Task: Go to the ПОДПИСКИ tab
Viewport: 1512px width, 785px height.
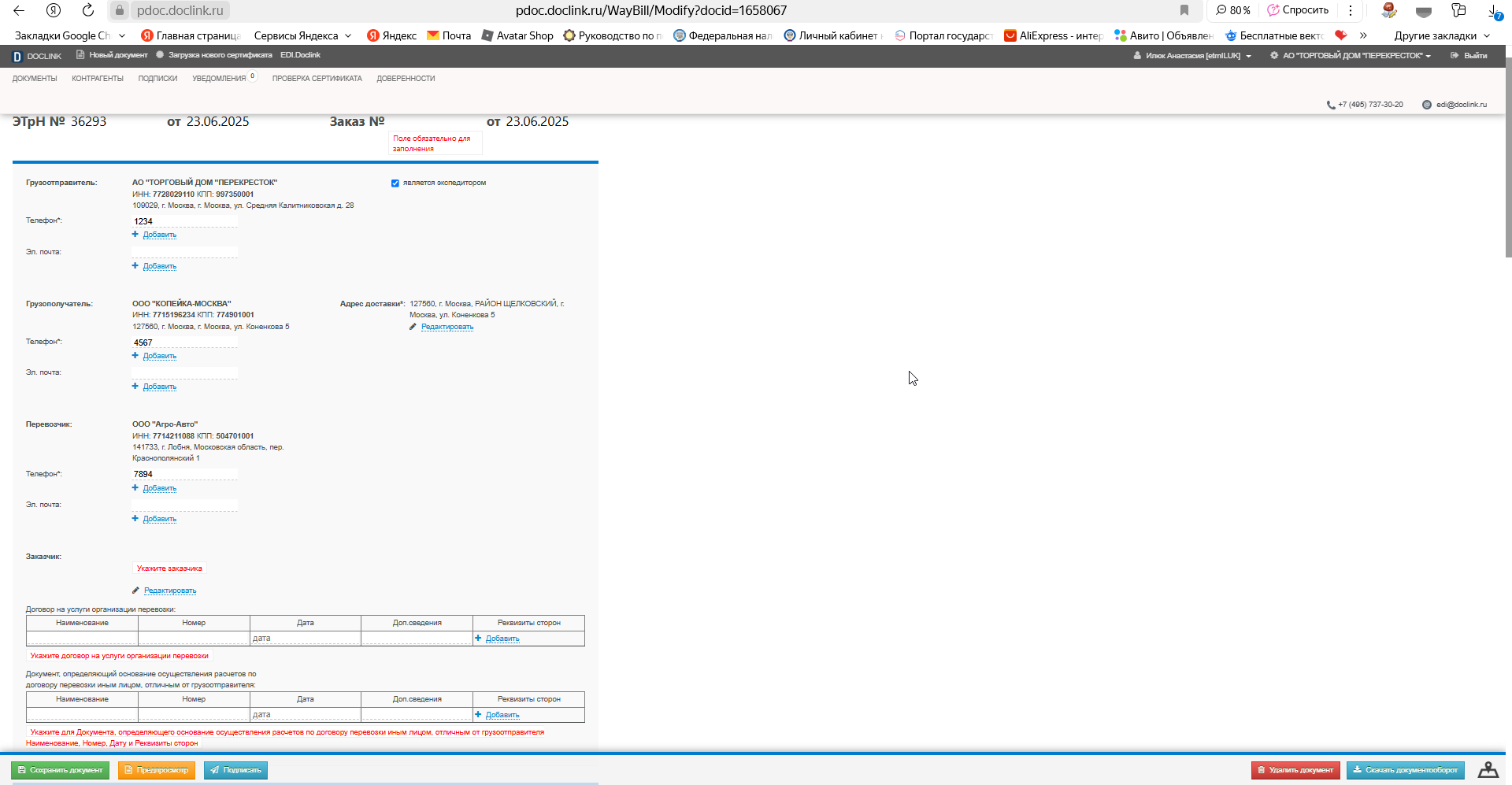Action: (x=157, y=79)
